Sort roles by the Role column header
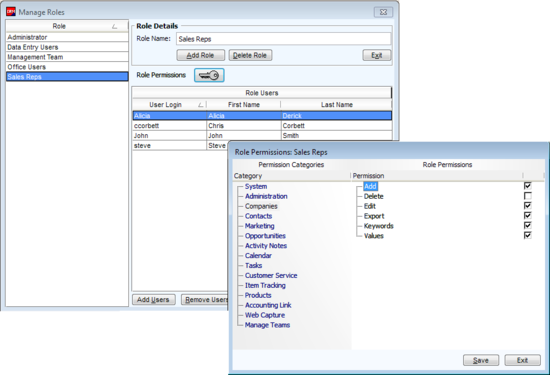The height and width of the screenshot is (375, 550). tap(67, 26)
